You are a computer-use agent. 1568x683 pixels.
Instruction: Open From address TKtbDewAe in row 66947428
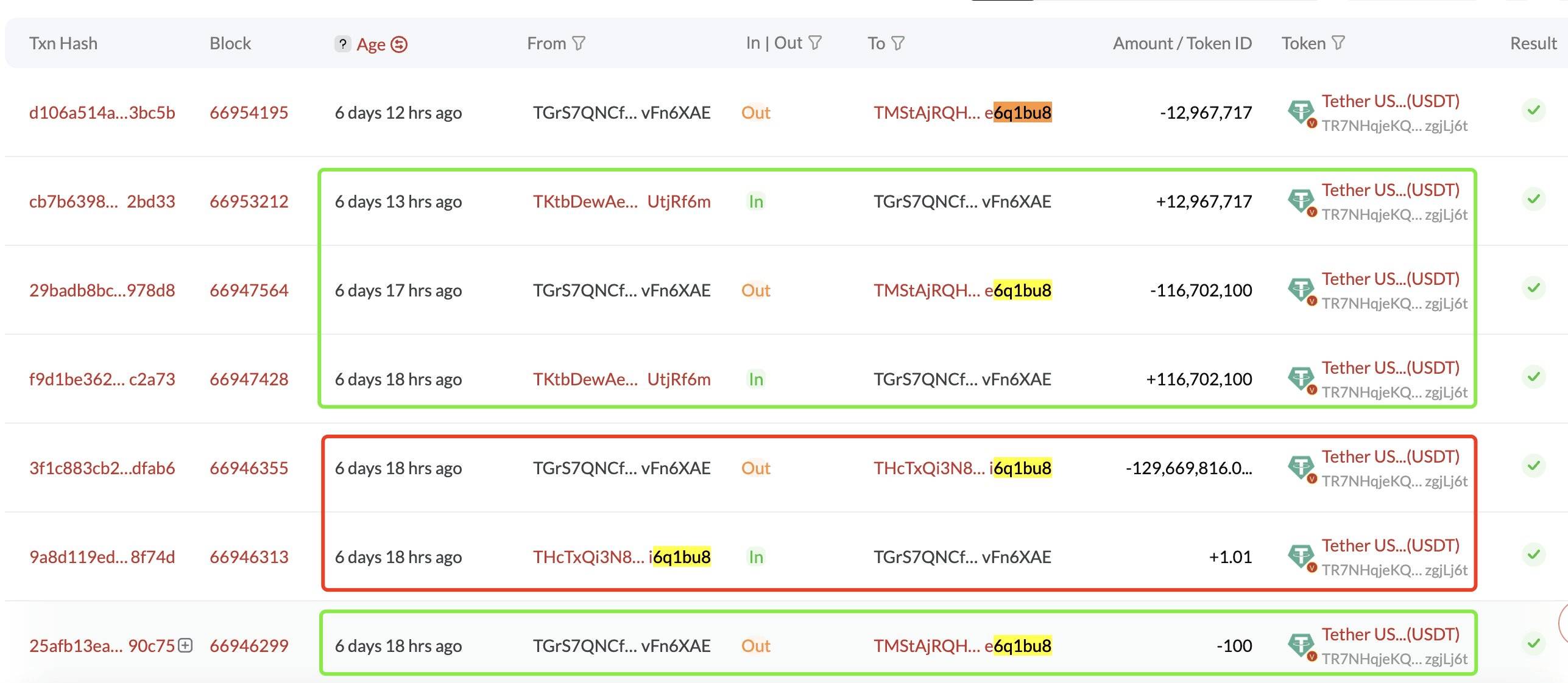tap(622, 379)
